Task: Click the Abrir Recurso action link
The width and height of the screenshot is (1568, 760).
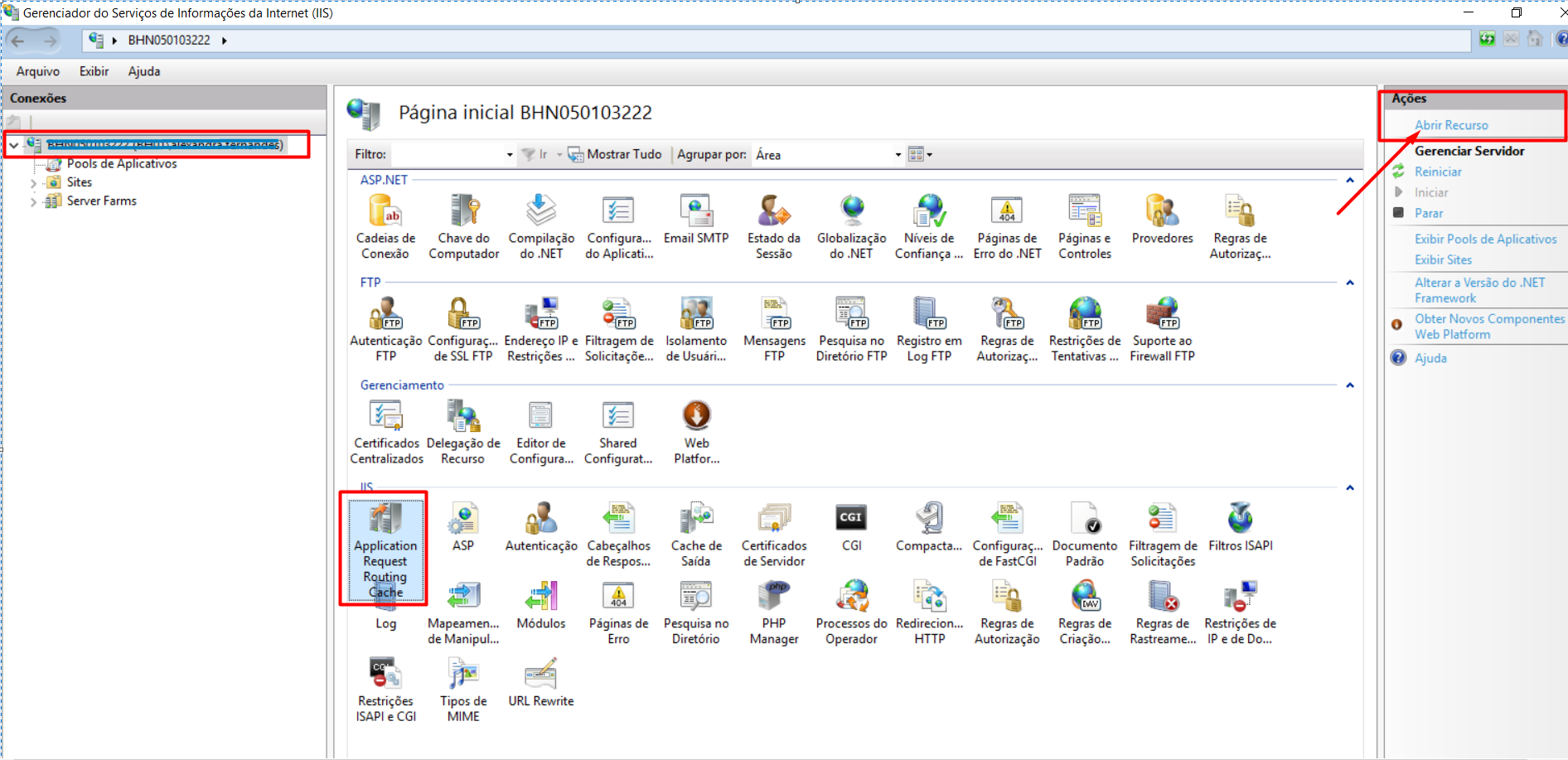Action: click(x=1451, y=125)
